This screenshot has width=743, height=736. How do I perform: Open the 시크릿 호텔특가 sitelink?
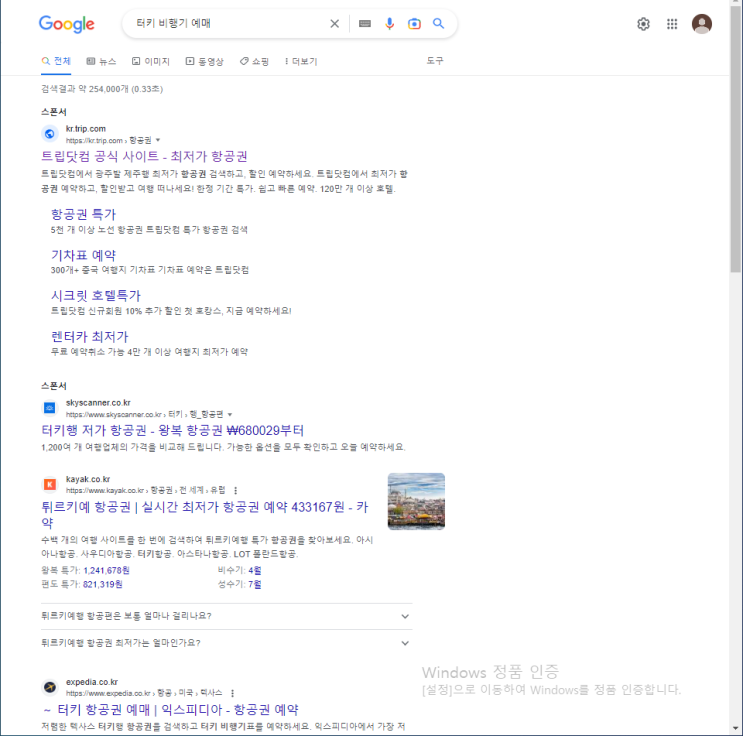[x=96, y=296]
